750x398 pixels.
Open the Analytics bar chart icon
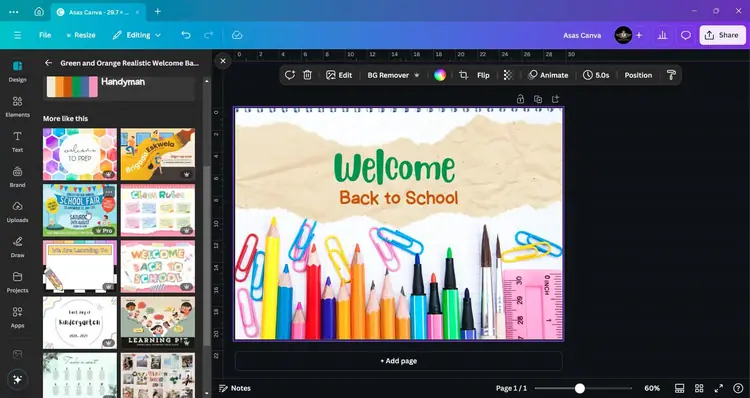[662, 35]
